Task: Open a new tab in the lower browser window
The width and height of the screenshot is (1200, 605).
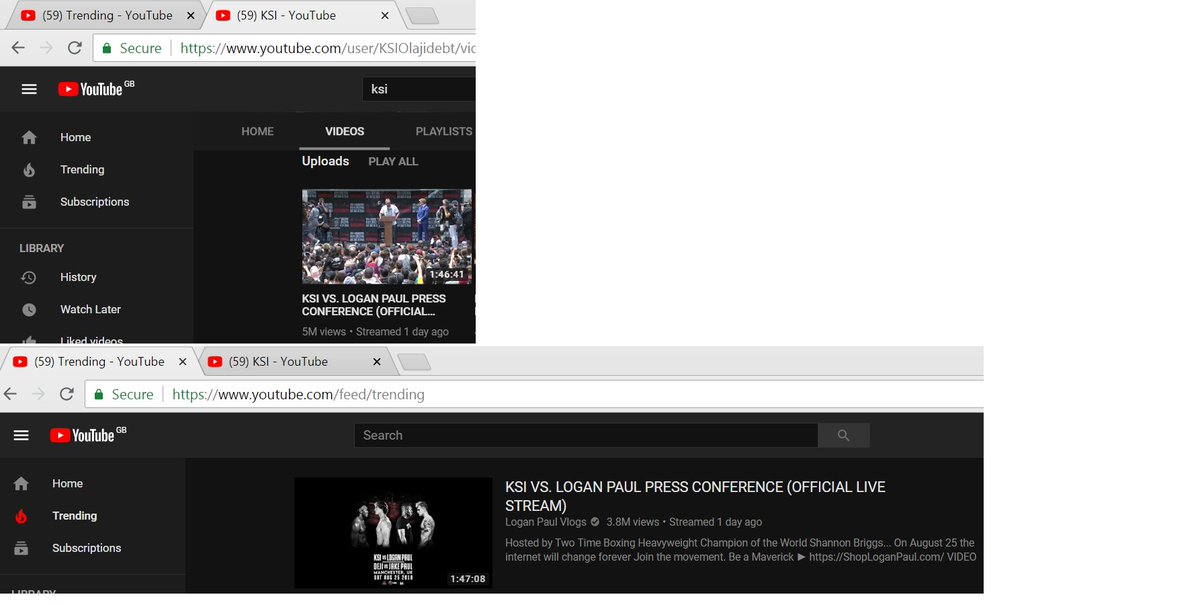Action: coord(413,361)
